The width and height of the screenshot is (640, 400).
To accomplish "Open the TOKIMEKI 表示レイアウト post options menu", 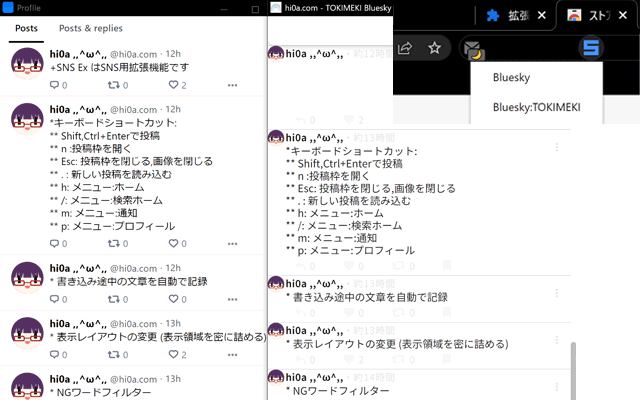I will 557,340.
